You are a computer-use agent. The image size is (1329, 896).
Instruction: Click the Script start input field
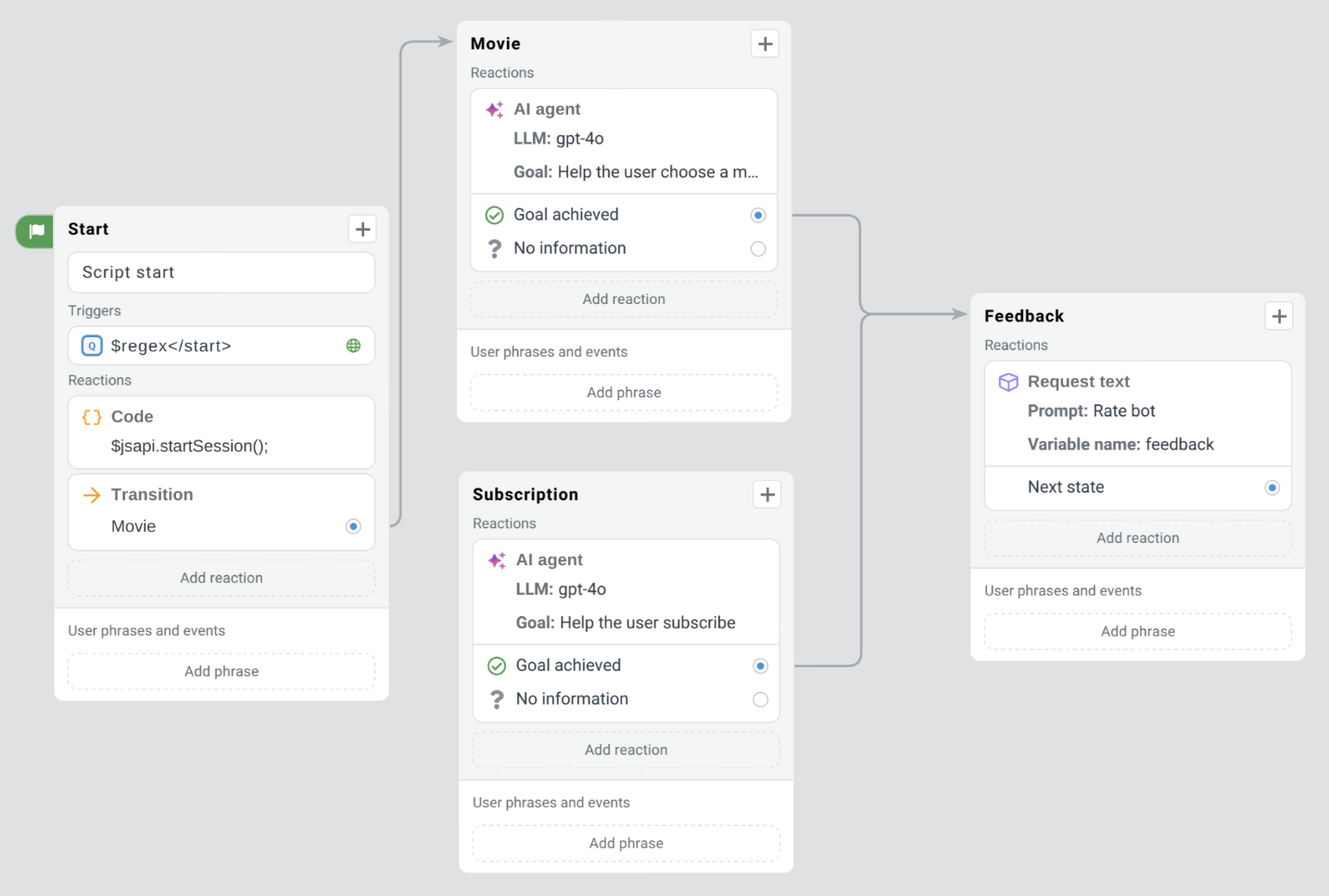221,271
